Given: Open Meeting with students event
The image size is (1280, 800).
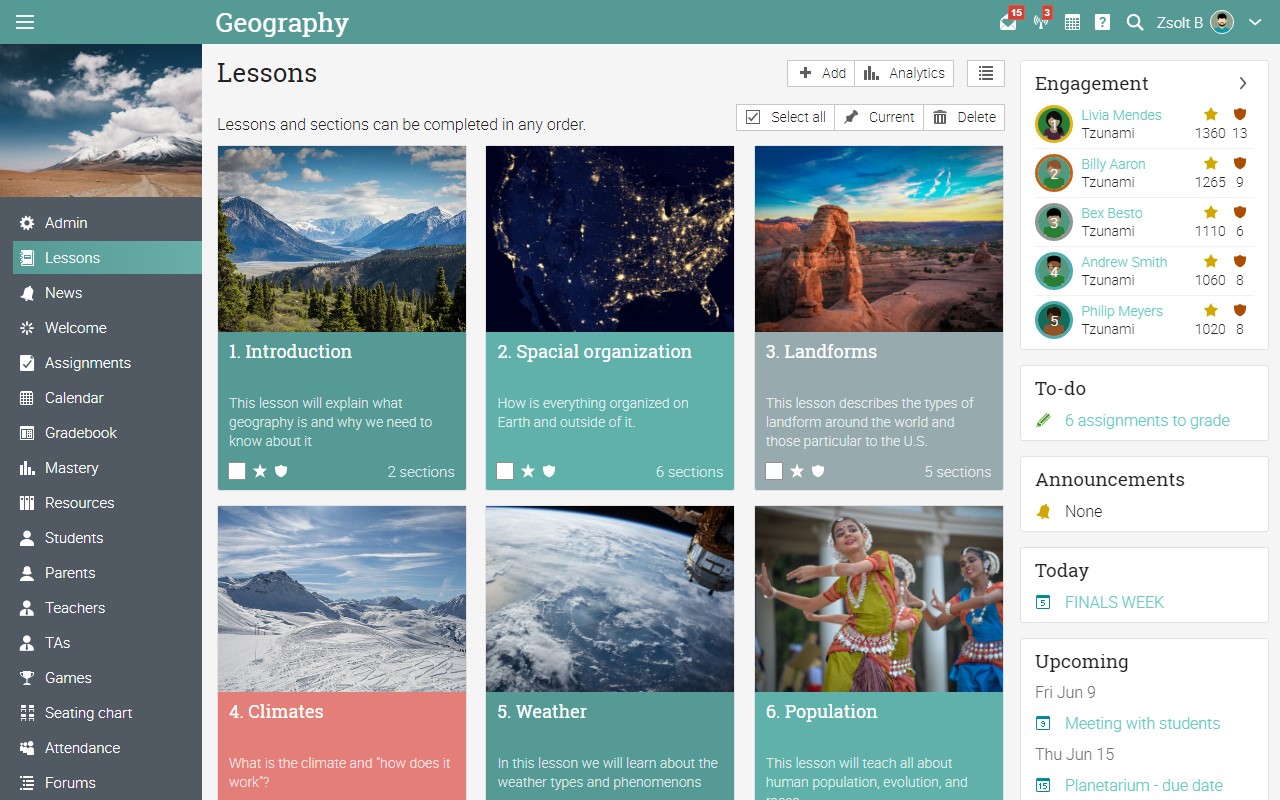Looking at the screenshot, I should click(1142, 724).
